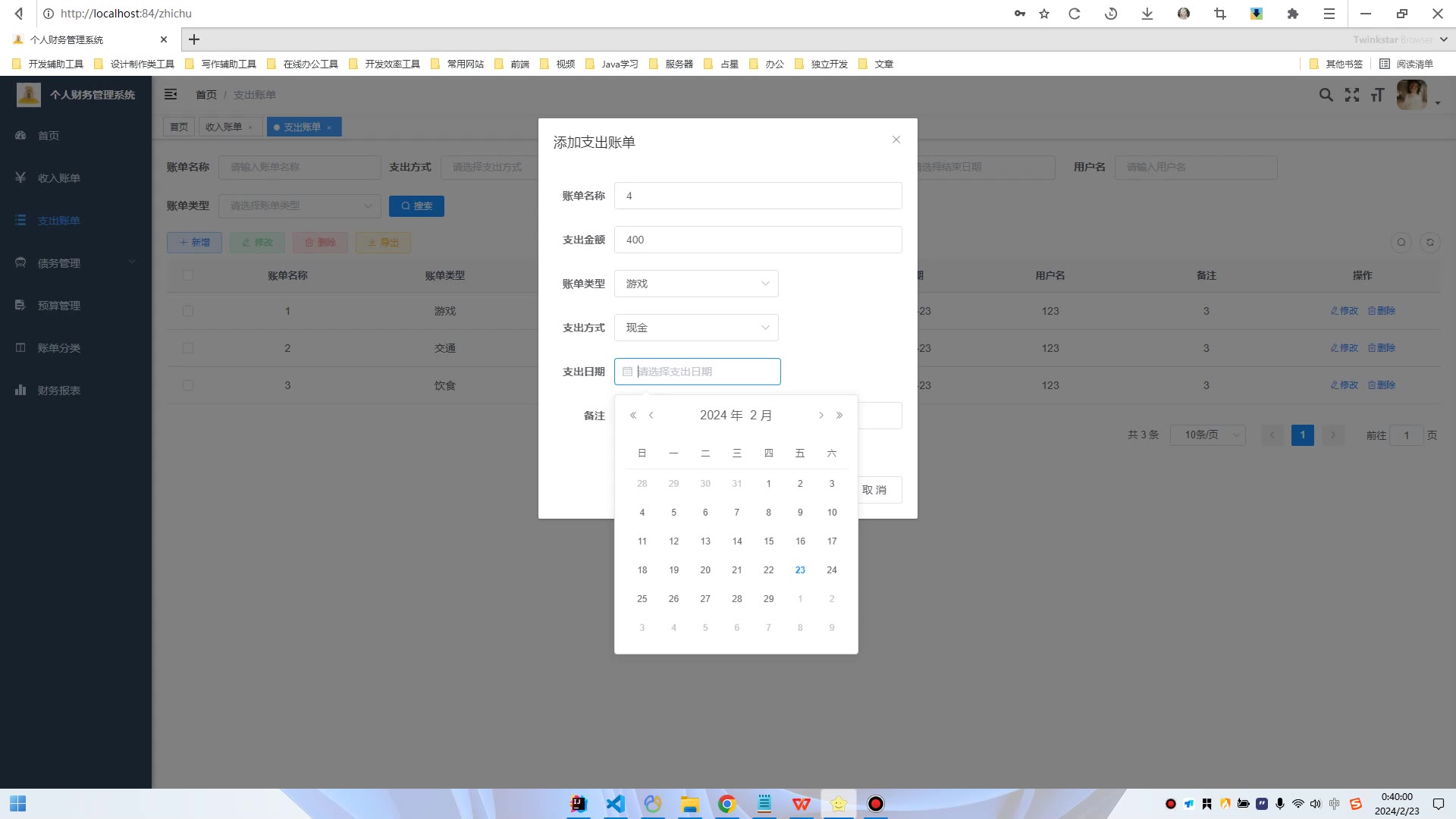Toggle fullscreen mode icon in header

point(1352,95)
